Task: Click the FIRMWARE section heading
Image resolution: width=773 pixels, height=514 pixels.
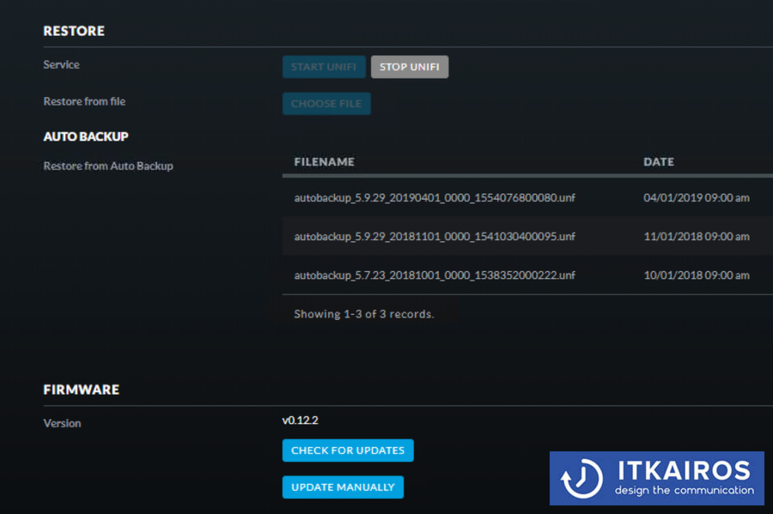Action: pos(81,390)
